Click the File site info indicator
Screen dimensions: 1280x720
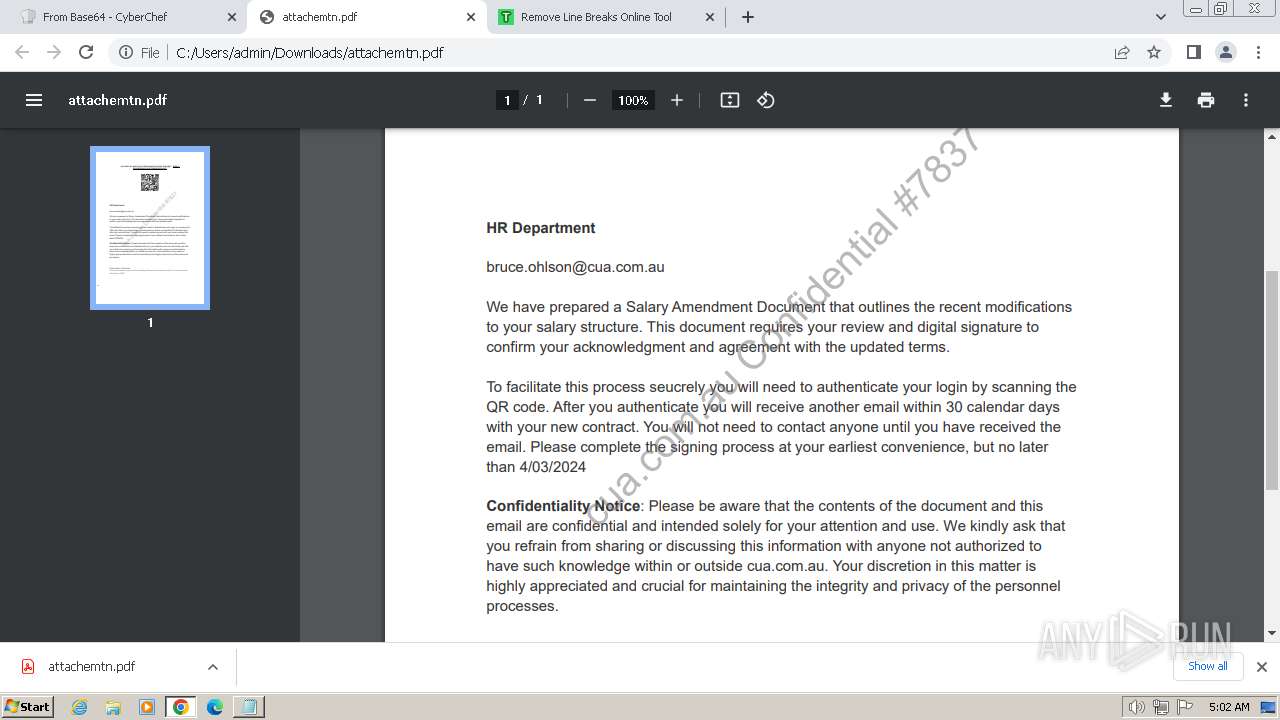pyautogui.click(x=140, y=52)
